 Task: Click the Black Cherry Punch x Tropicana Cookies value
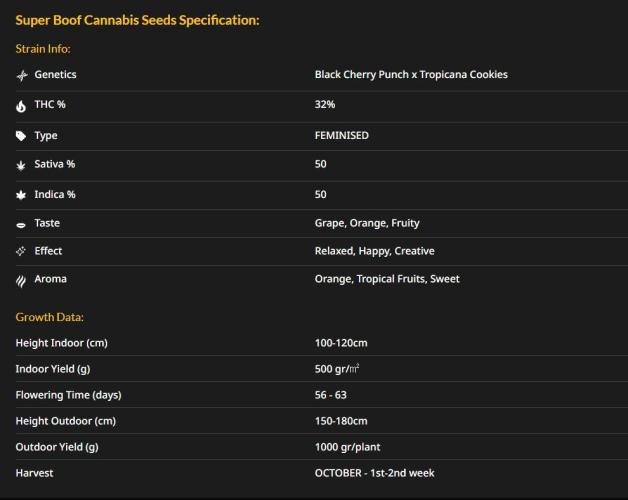[411, 75]
